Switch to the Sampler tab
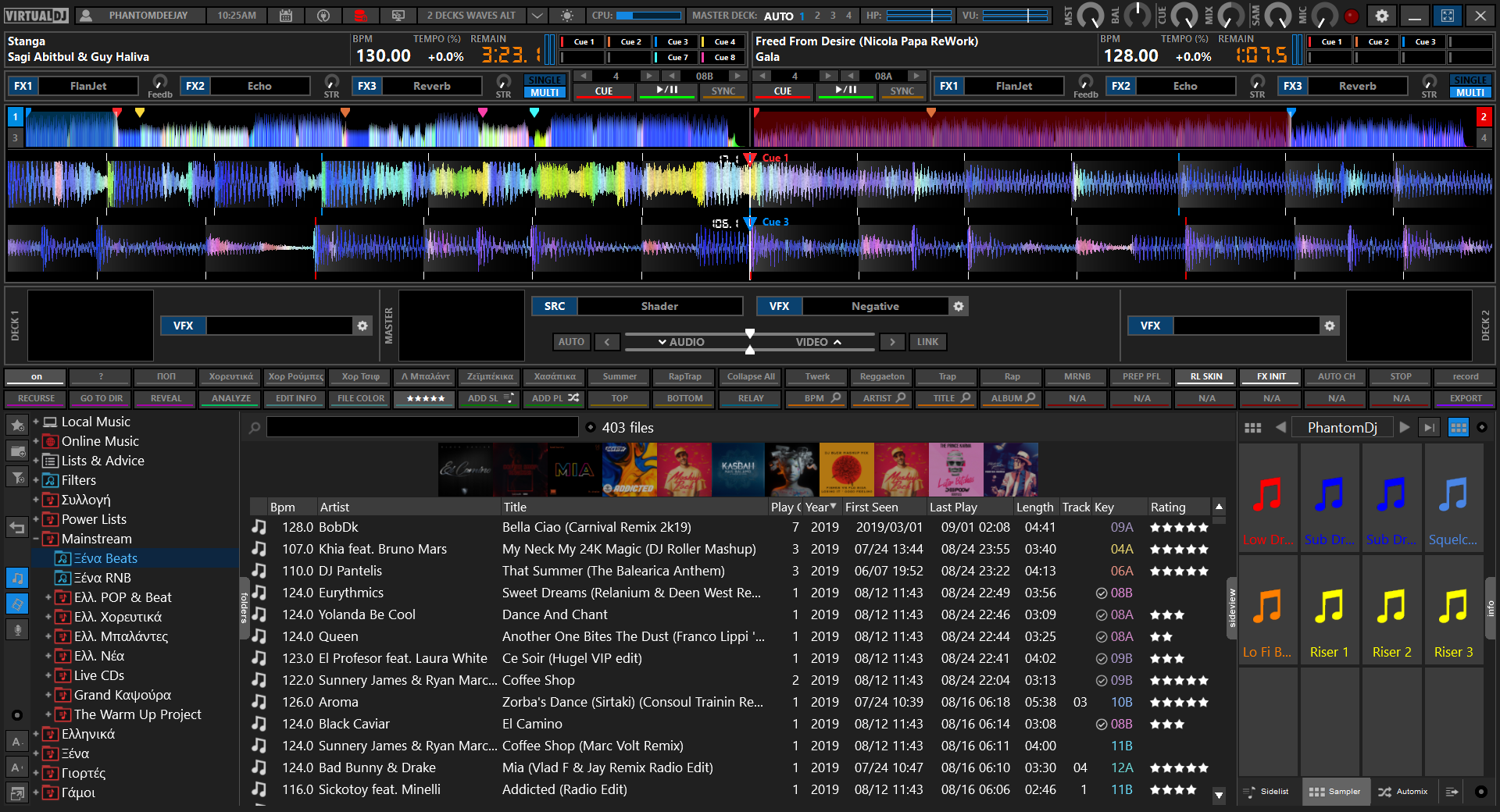Viewport: 1500px width, 812px height. click(x=1335, y=792)
